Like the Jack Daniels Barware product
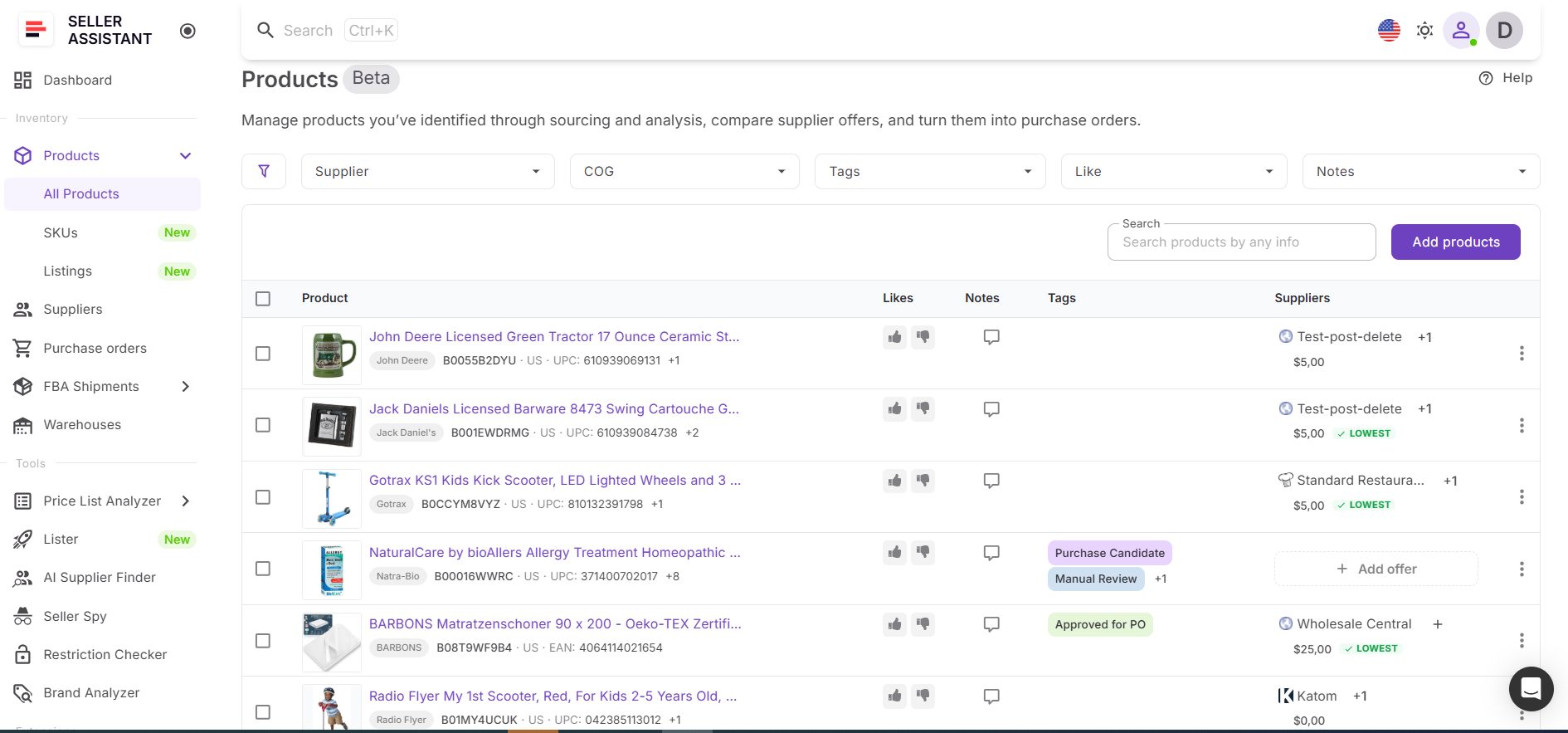This screenshot has width=1568, height=733. 894,408
